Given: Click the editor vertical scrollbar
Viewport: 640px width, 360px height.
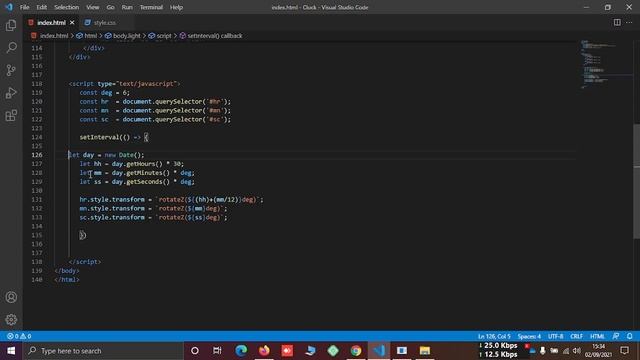Looking at the screenshot, I should click(637, 181).
